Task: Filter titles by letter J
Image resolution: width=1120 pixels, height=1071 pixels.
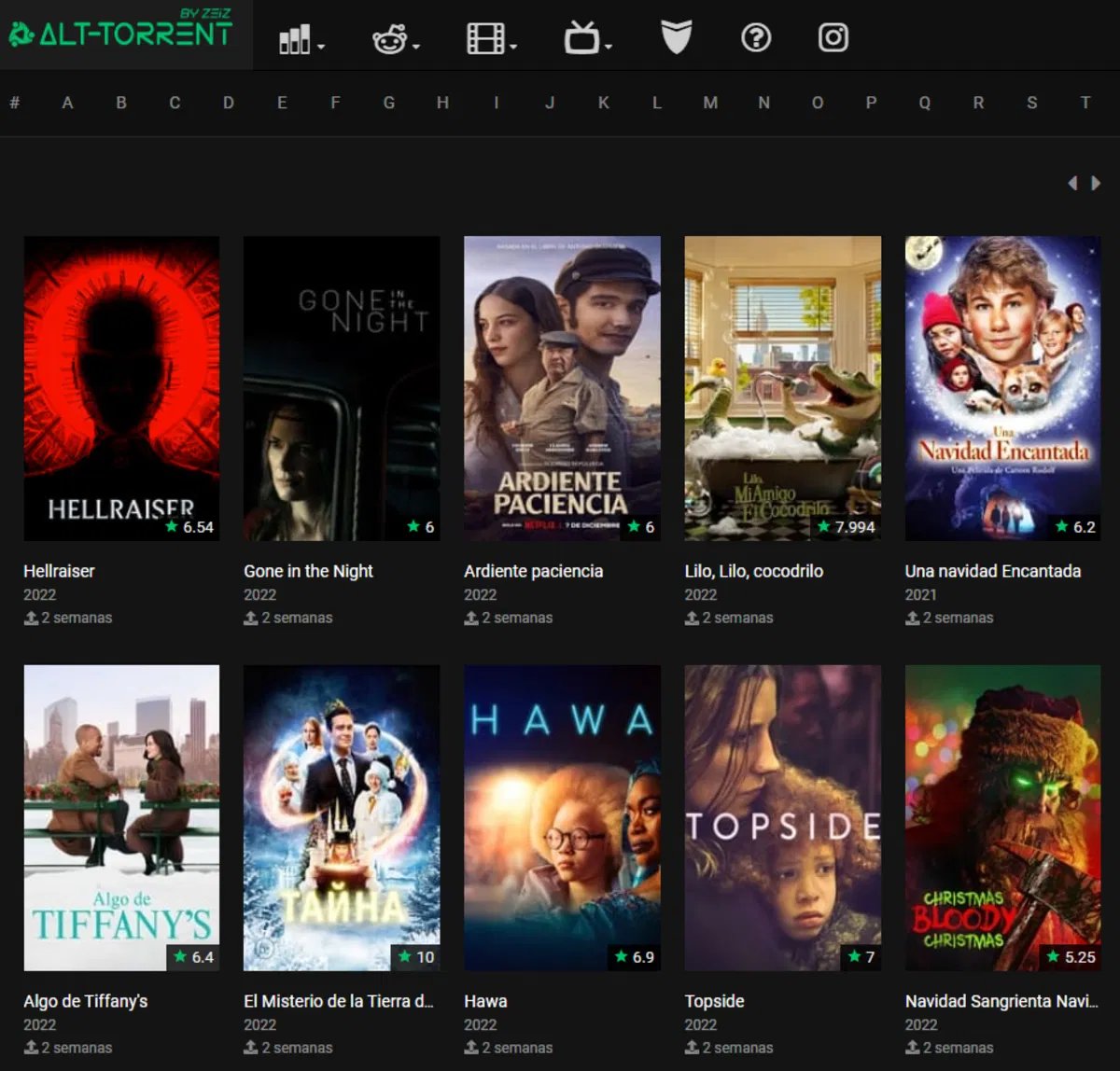Action: coord(550,103)
